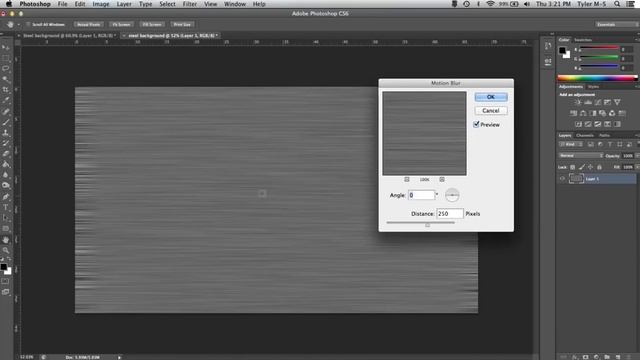Add a Photo Filter adjustment
The height and width of the screenshot is (360, 640).
(x=602, y=113)
